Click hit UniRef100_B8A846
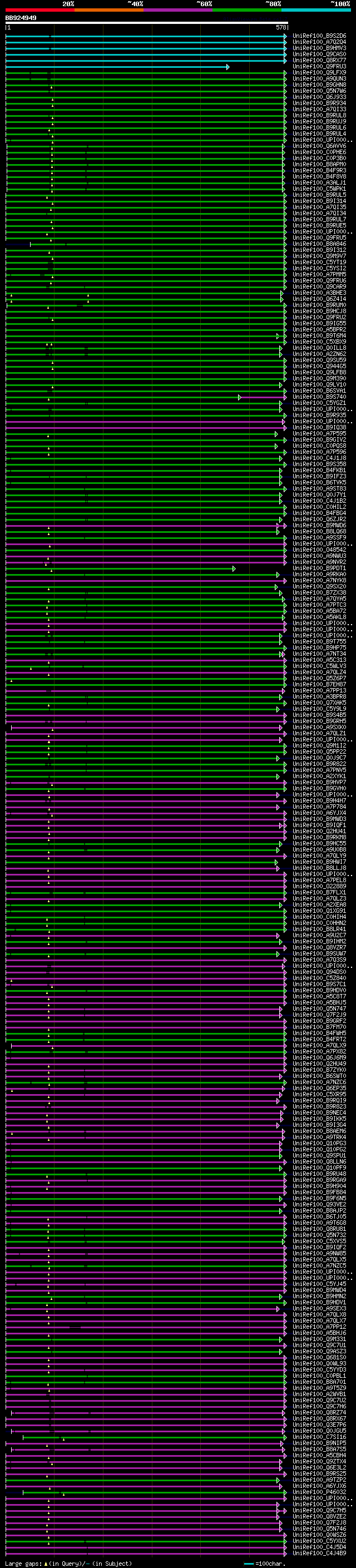Viewport: 356px width, 1568px height. 319,244
